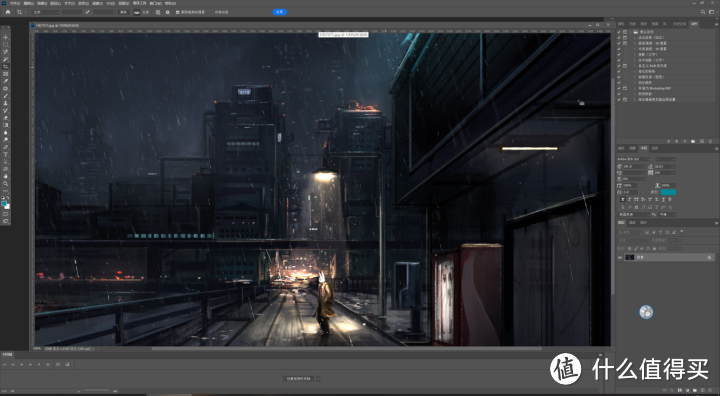The image size is (720, 396).
Task: Select the Horizontal Type tool
Action: tap(6, 155)
